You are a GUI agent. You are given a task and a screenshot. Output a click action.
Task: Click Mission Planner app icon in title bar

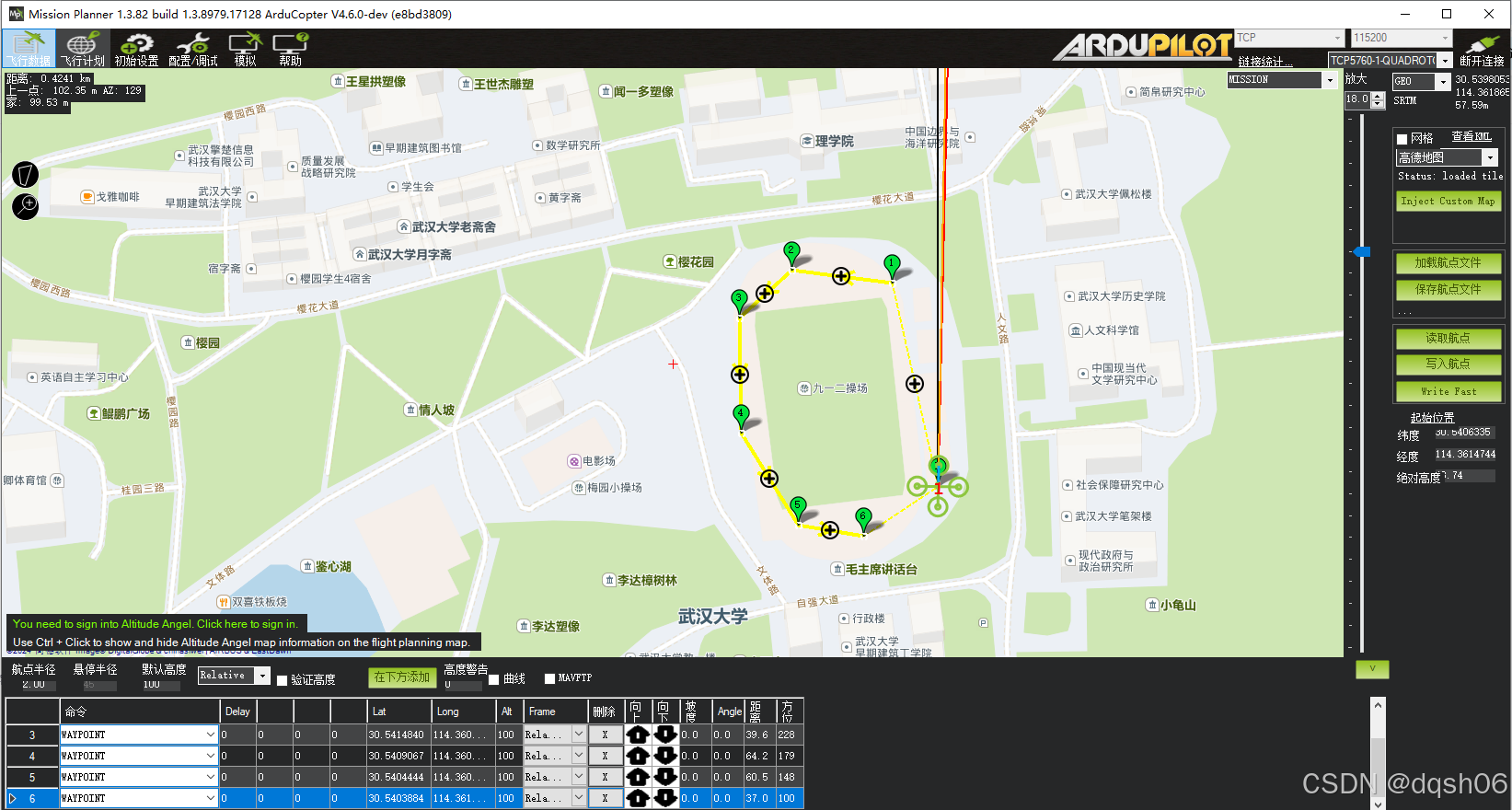point(16,14)
